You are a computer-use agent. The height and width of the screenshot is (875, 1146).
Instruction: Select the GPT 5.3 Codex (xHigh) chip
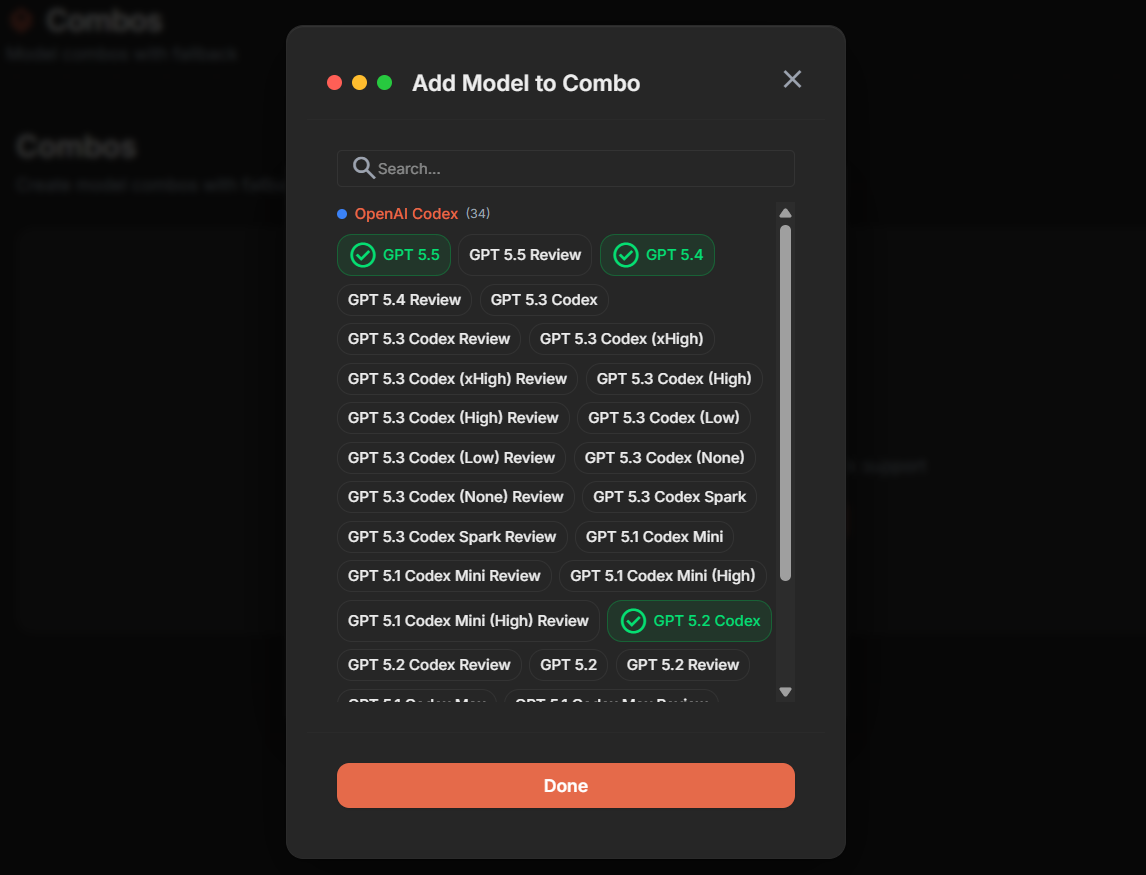click(x=621, y=339)
